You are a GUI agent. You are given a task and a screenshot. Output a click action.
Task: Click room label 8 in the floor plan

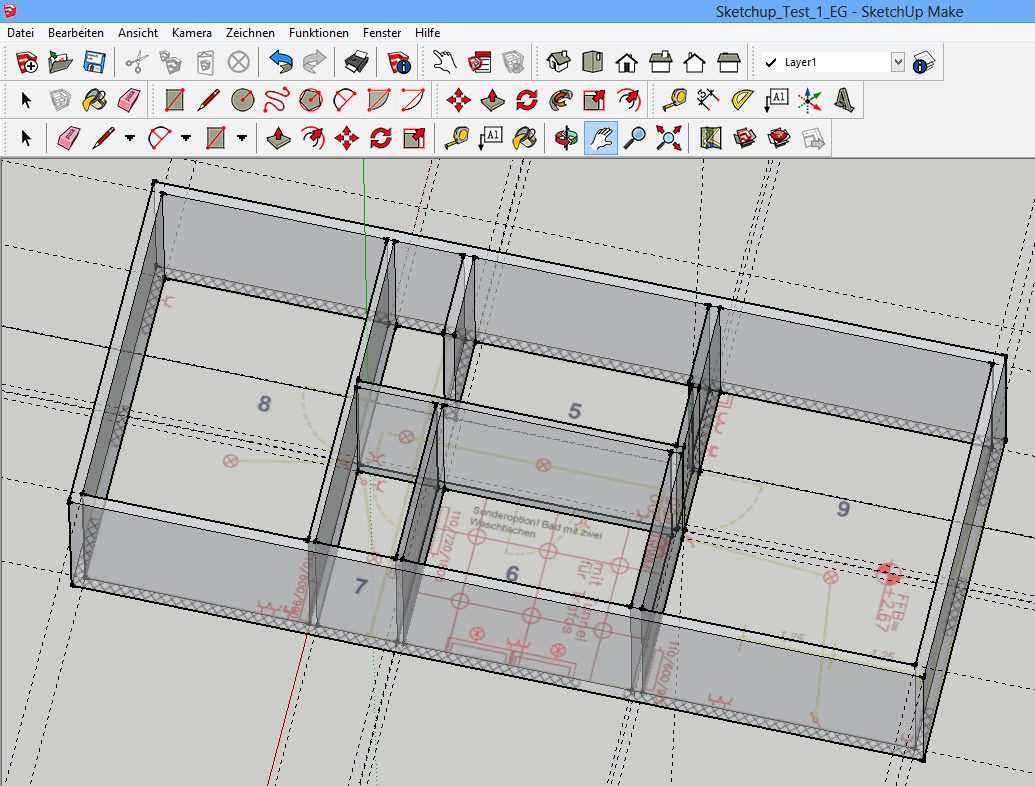click(x=264, y=403)
